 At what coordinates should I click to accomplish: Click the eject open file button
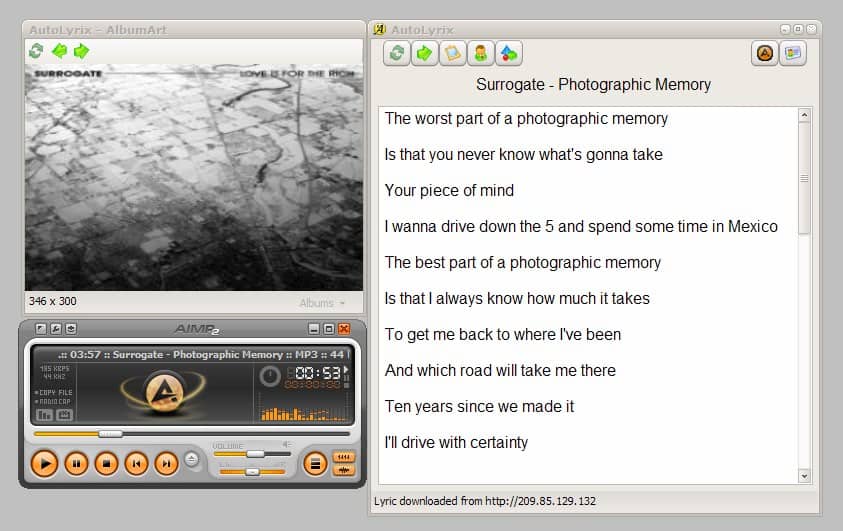(192, 460)
